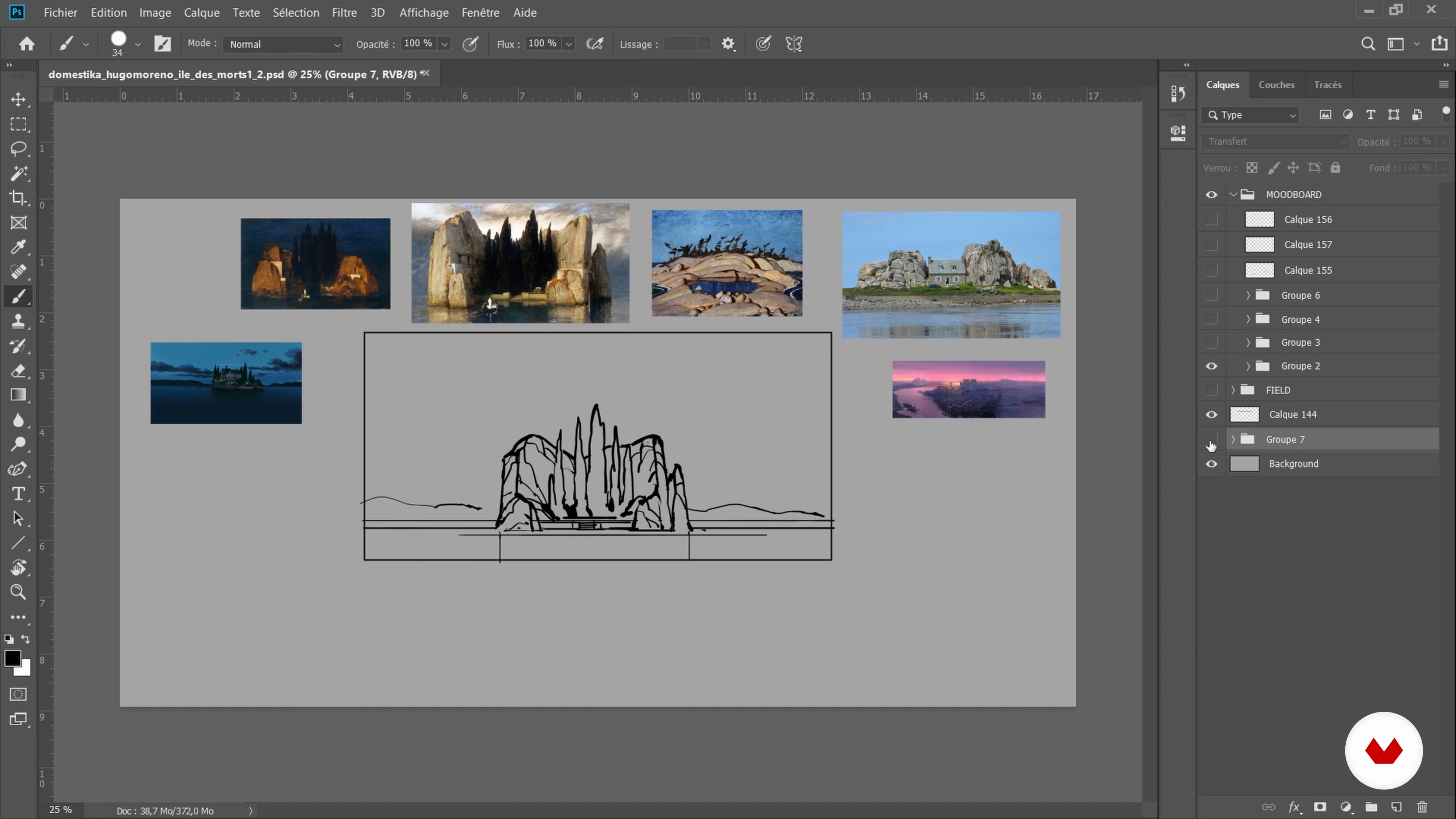The width and height of the screenshot is (1456, 819).
Task: Show the FIELD group
Action: (x=1211, y=390)
